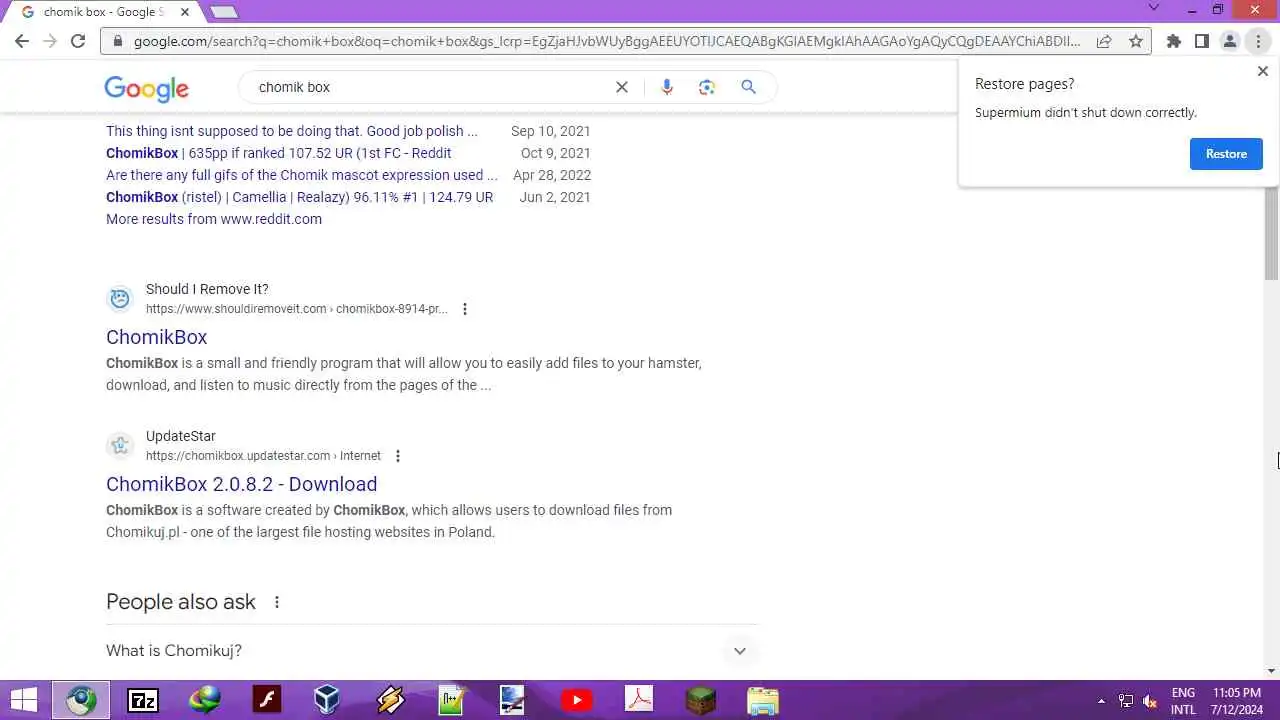Open Minecraft taskbar icon
The width and height of the screenshot is (1280, 720).
tap(700, 700)
